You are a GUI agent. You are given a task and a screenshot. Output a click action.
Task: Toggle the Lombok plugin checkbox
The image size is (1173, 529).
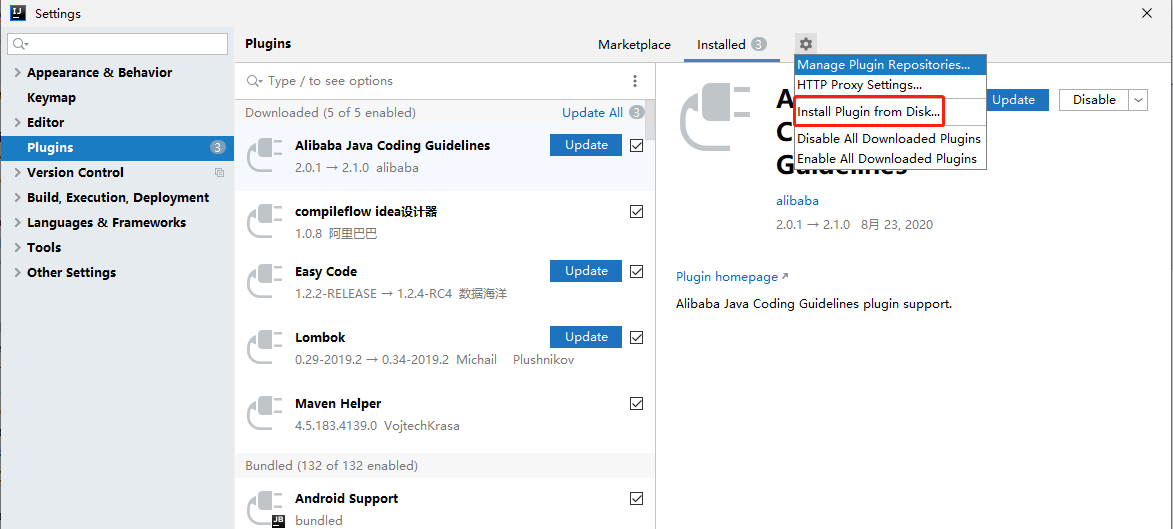(x=637, y=337)
